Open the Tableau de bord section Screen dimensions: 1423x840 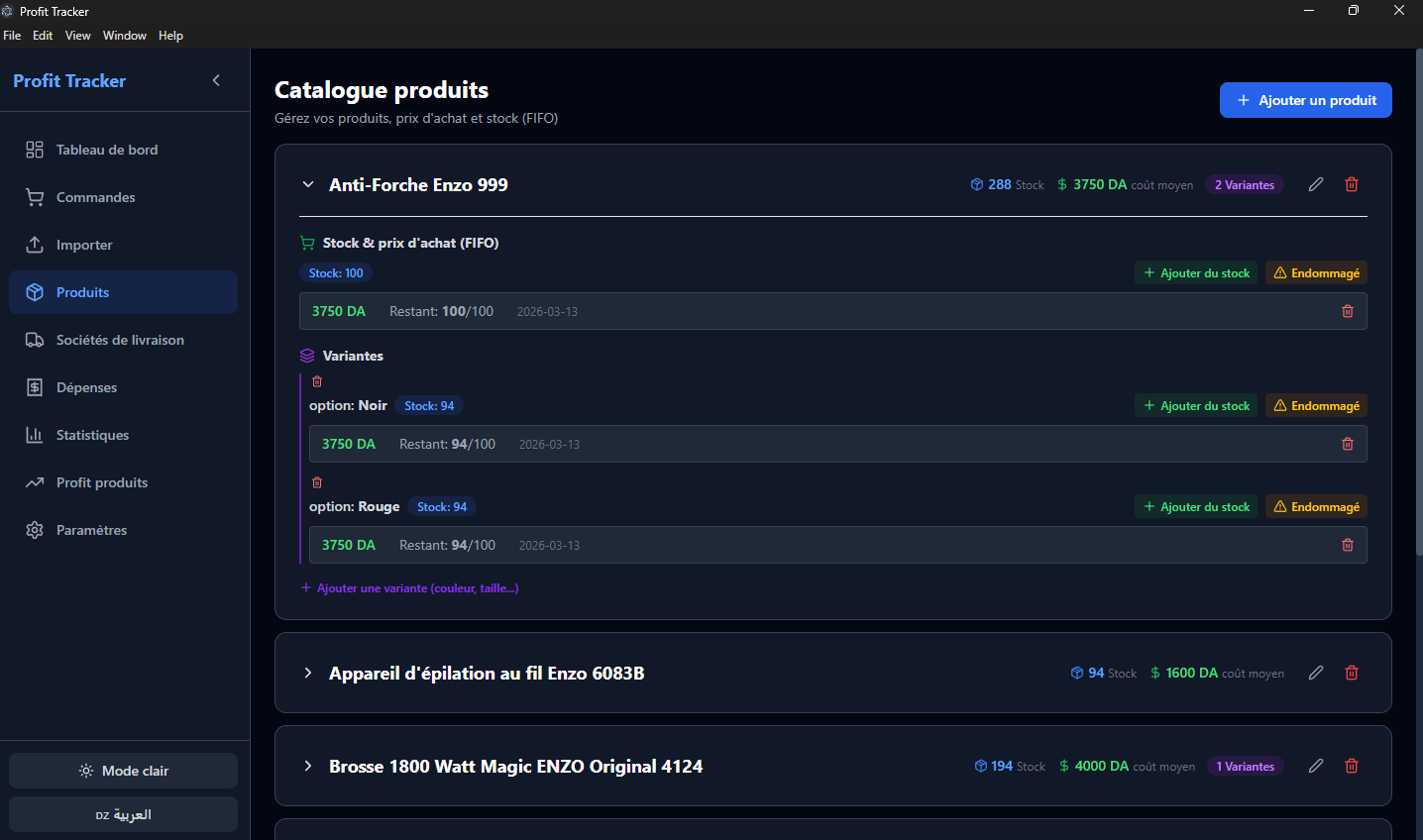click(x=106, y=149)
